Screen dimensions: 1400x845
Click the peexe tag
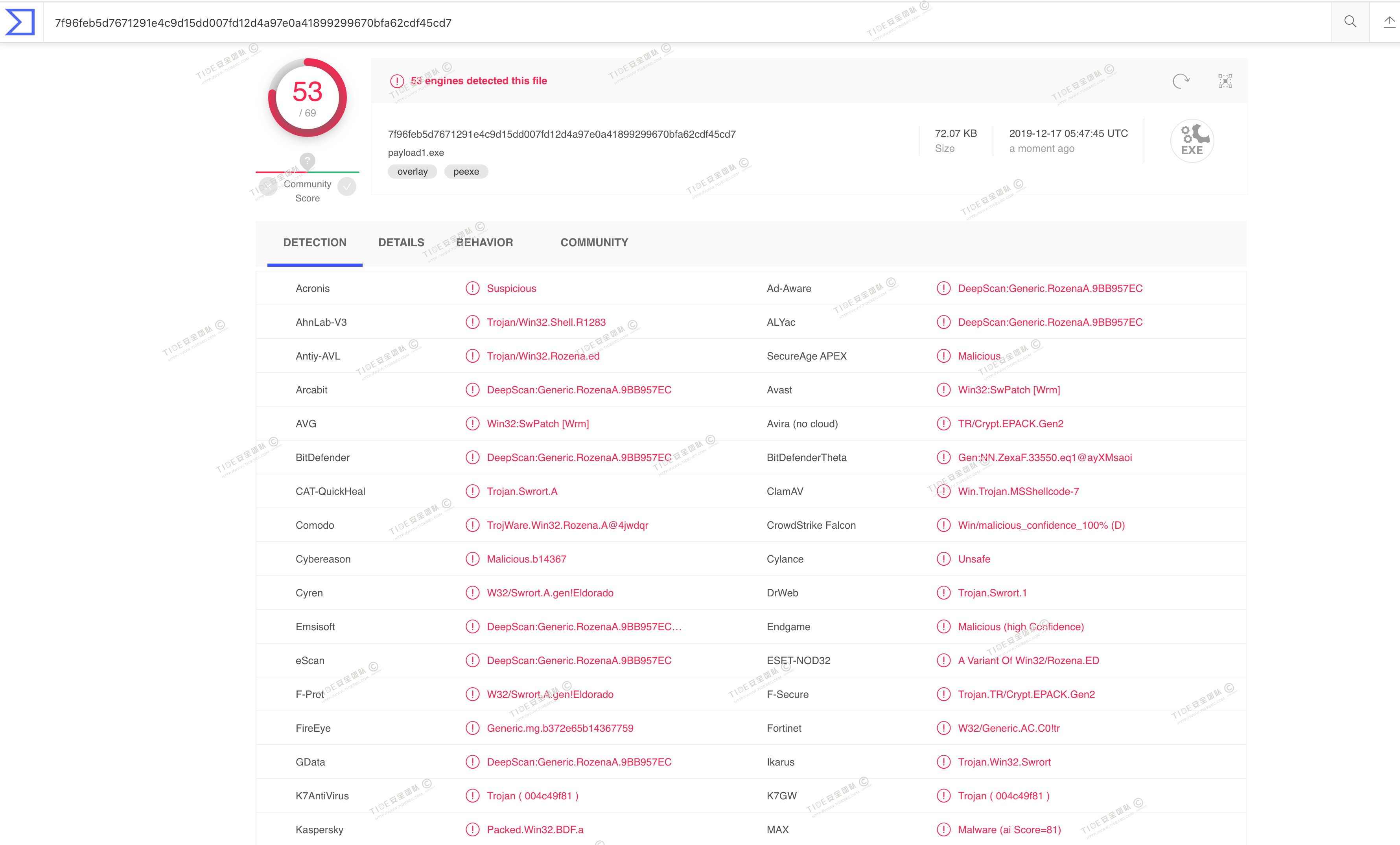tap(466, 172)
